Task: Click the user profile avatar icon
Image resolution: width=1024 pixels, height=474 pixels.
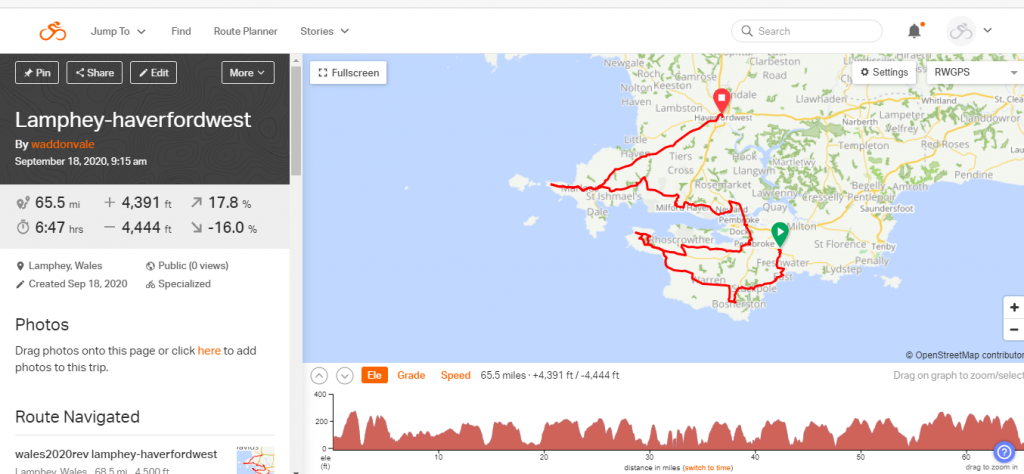Action: click(x=961, y=31)
